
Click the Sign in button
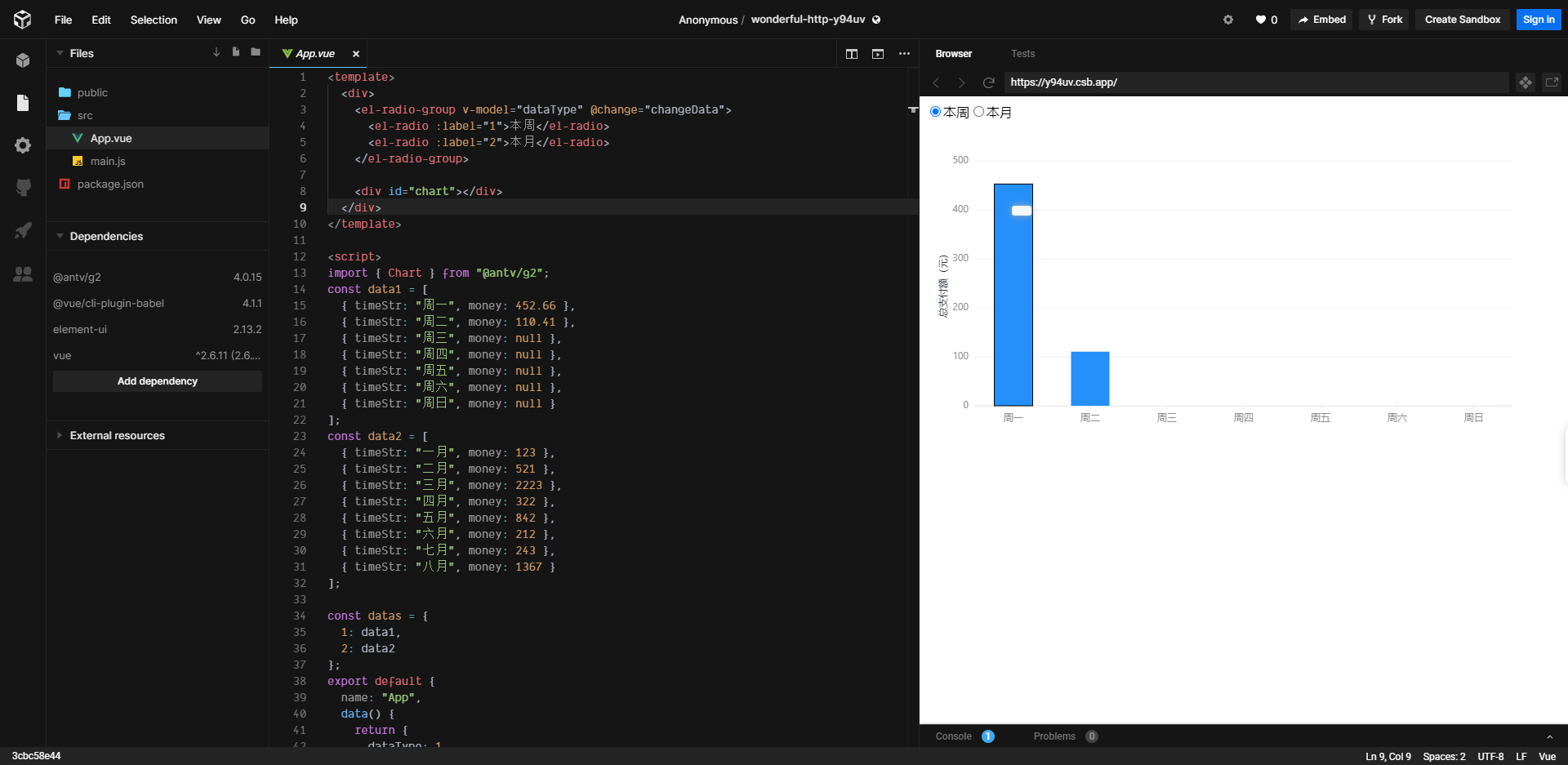(x=1539, y=20)
